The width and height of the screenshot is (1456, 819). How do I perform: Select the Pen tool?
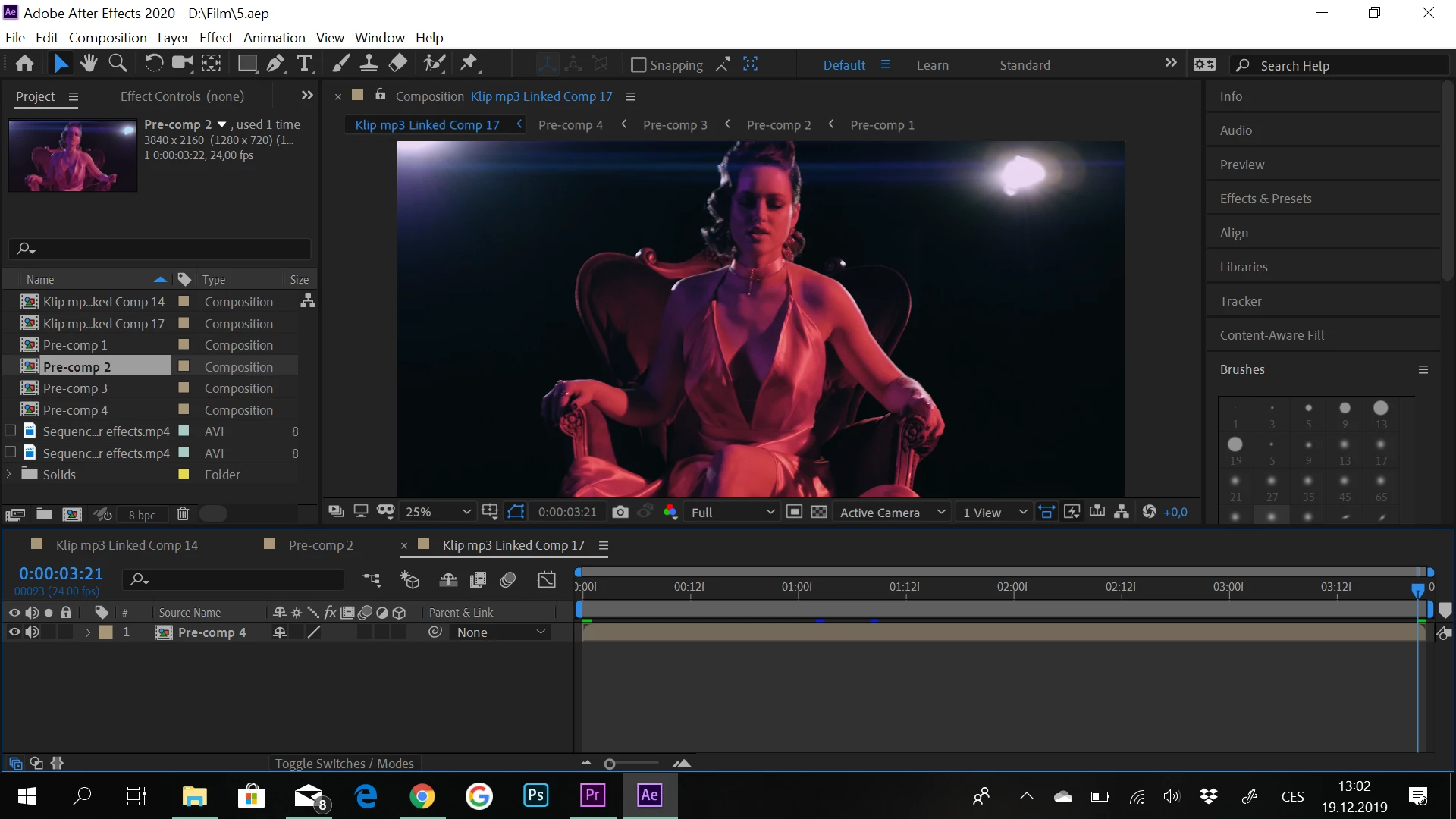(275, 64)
